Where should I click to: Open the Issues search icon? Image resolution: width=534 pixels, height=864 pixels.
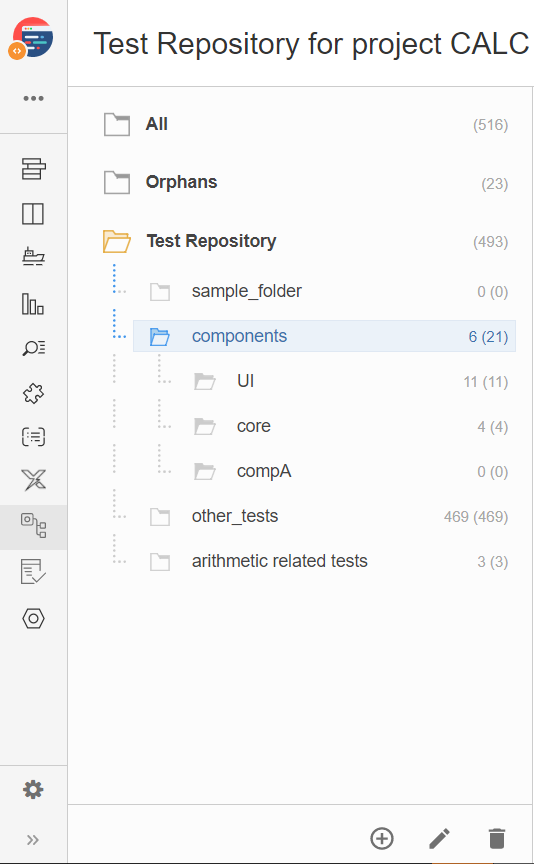(x=34, y=348)
